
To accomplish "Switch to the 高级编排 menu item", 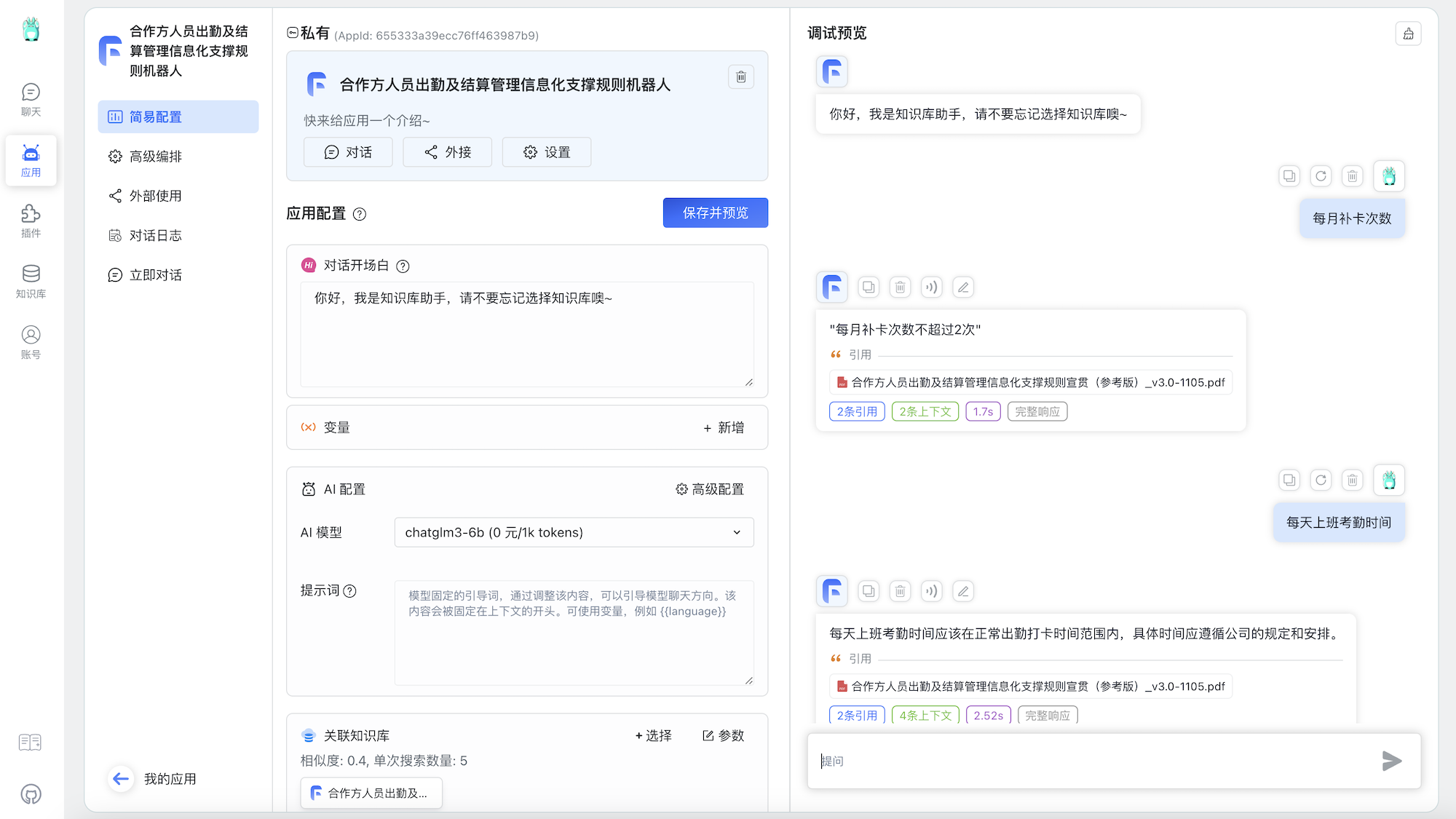I will 155,157.
